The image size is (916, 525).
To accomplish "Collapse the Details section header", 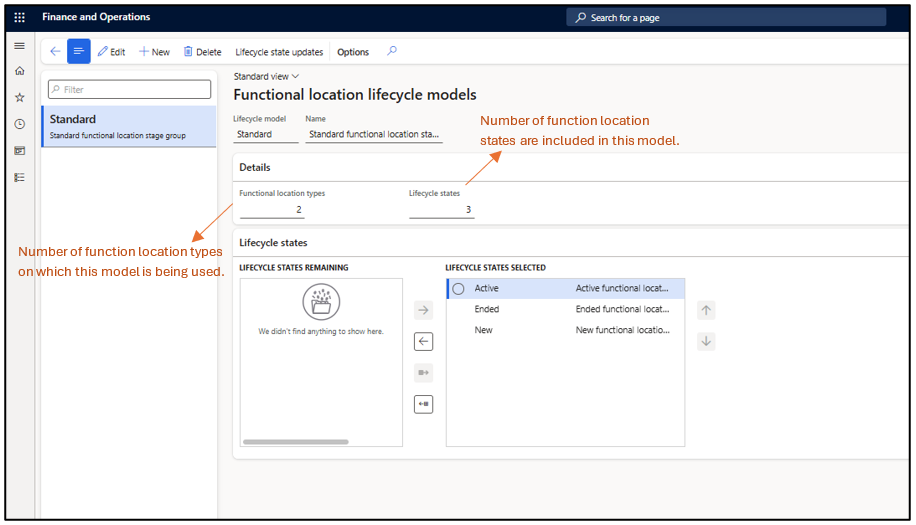I will click(571, 168).
